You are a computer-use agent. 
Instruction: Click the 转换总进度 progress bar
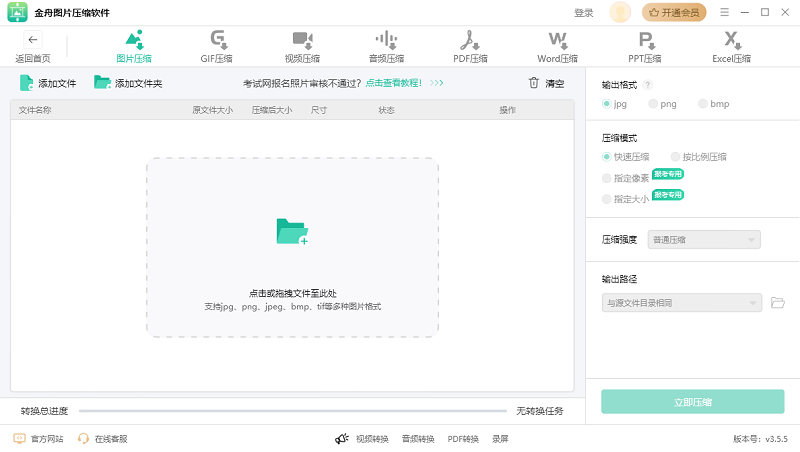tap(292, 410)
